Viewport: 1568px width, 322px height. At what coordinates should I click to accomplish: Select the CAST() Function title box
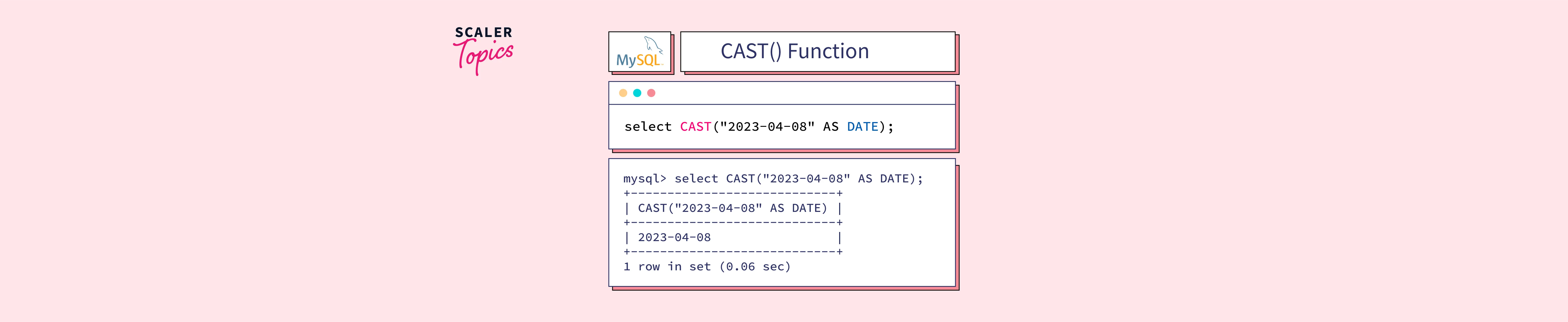click(817, 52)
